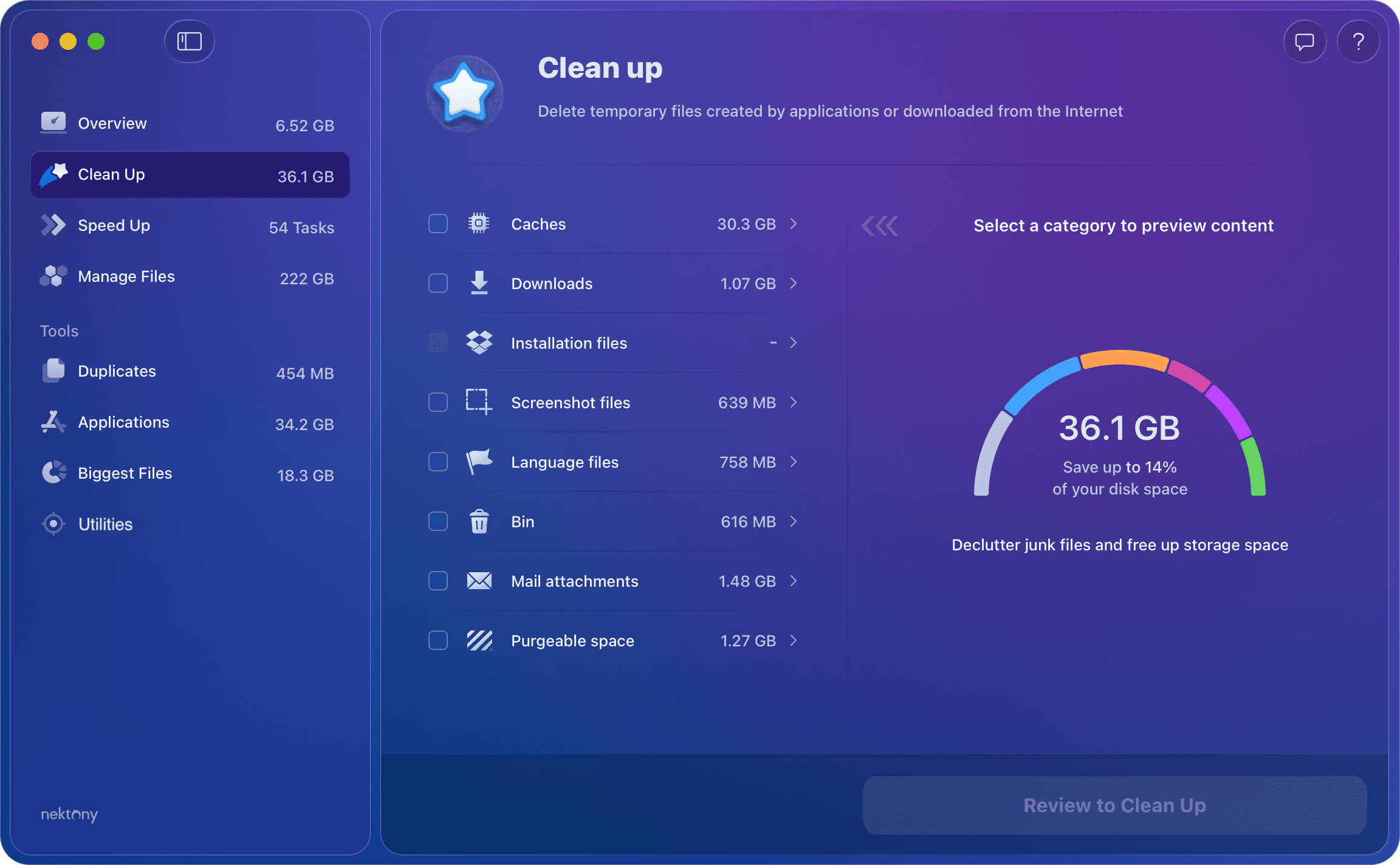Open the Installation files Dropbox-style icon
Screen dimensions: 1400x865
coord(479,342)
